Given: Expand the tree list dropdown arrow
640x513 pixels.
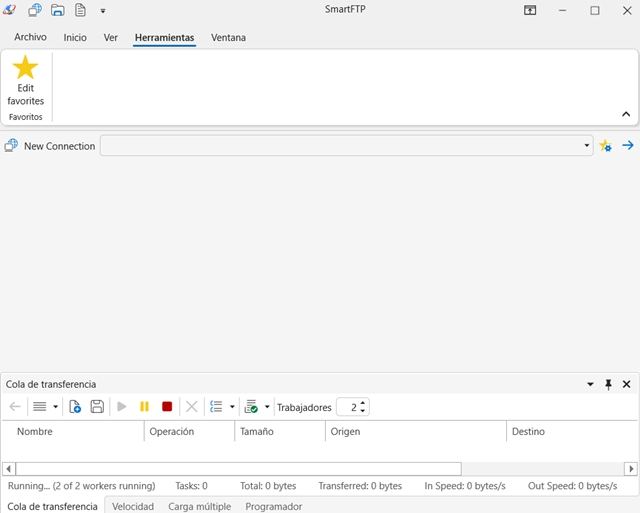Looking at the screenshot, I should 232,406.
